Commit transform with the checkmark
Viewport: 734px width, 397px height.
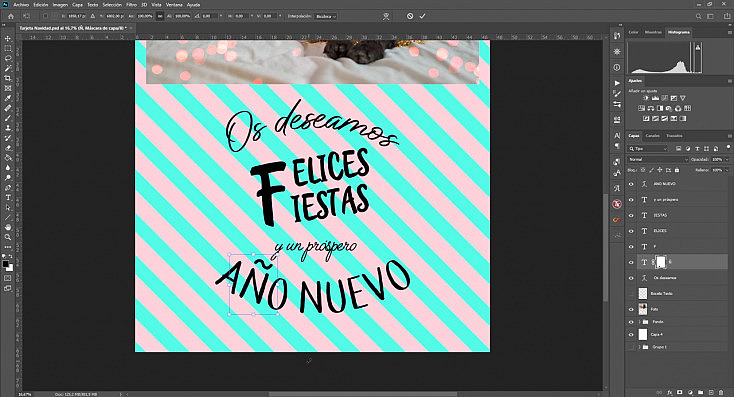click(x=422, y=16)
